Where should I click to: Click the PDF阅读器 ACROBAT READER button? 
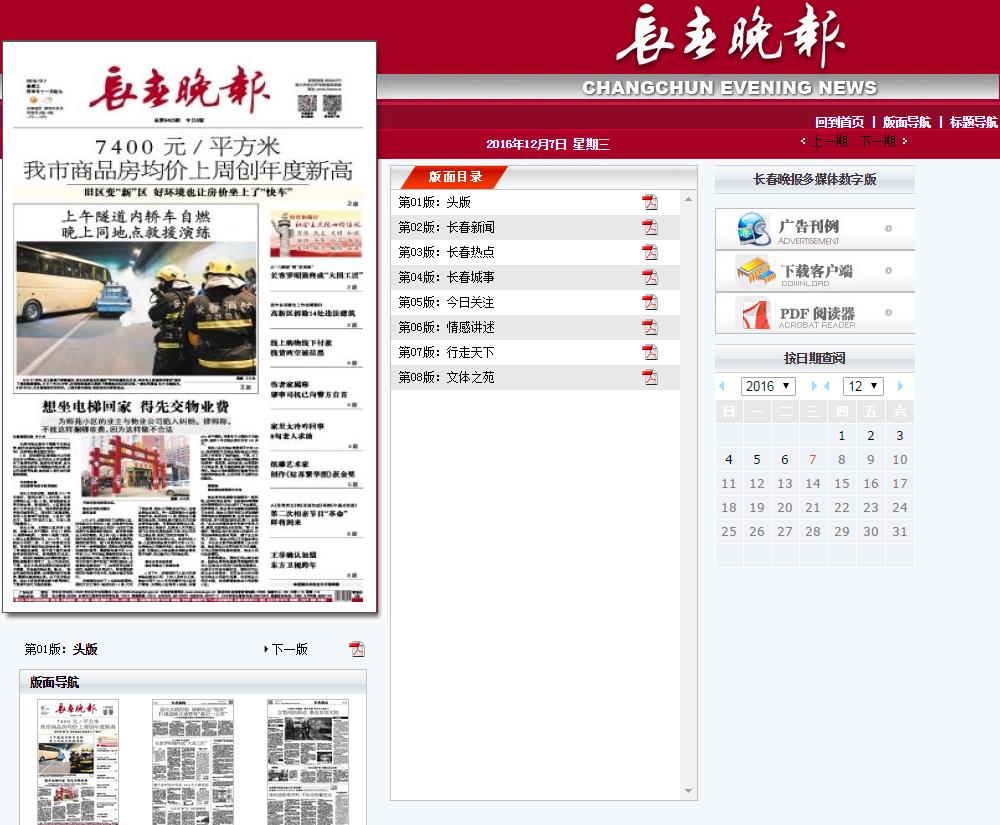(815, 313)
